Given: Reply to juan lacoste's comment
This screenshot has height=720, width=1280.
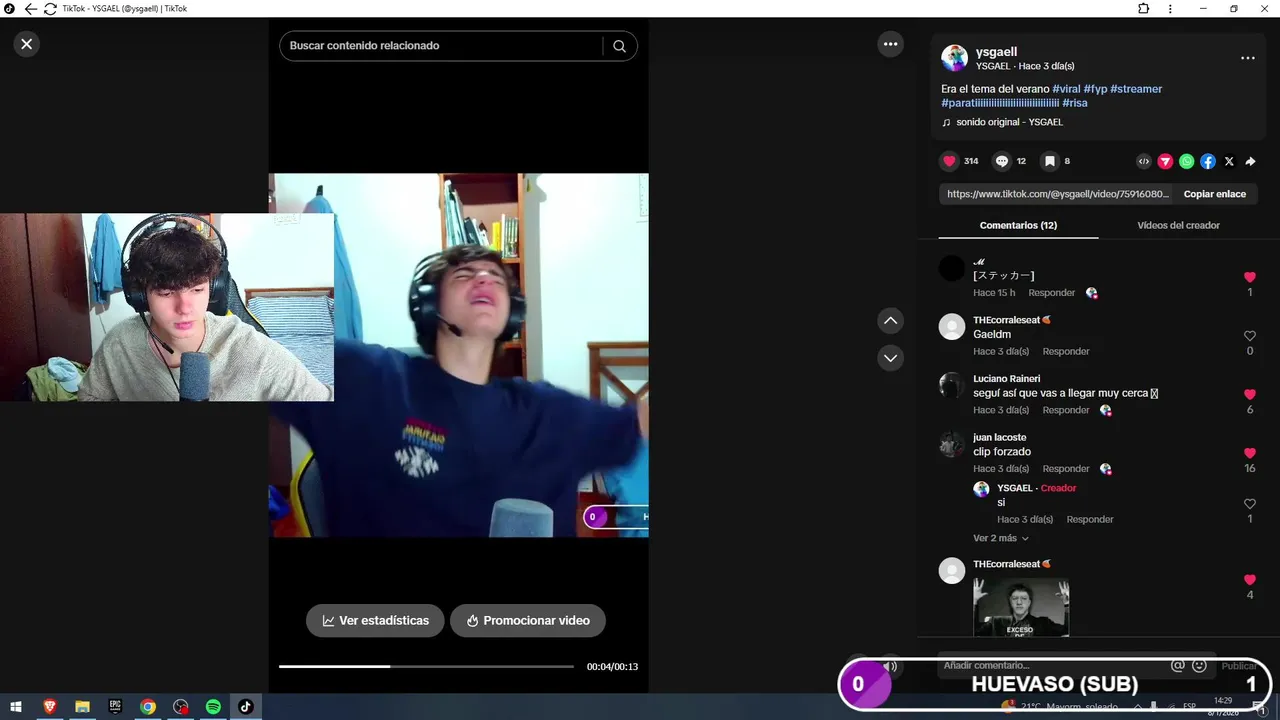Looking at the screenshot, I should click(1066, 469).
